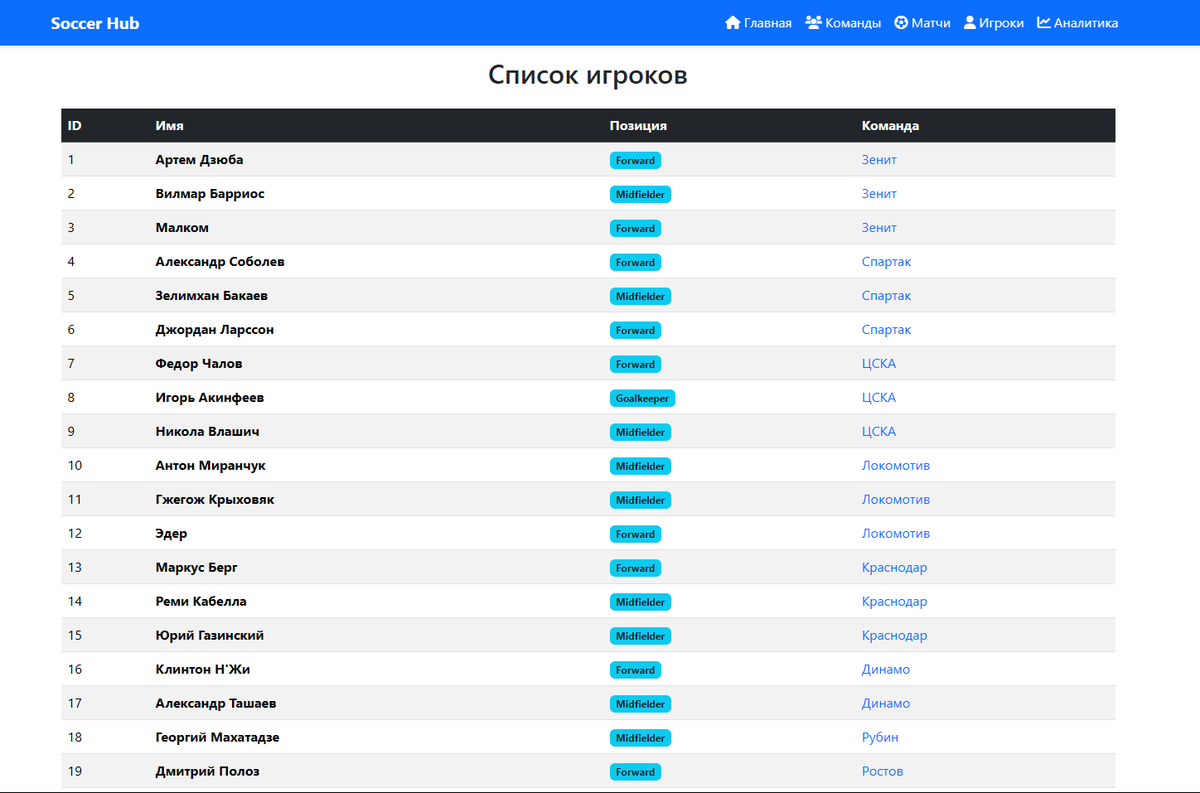Click the Позиция column header

pos(638,126)
